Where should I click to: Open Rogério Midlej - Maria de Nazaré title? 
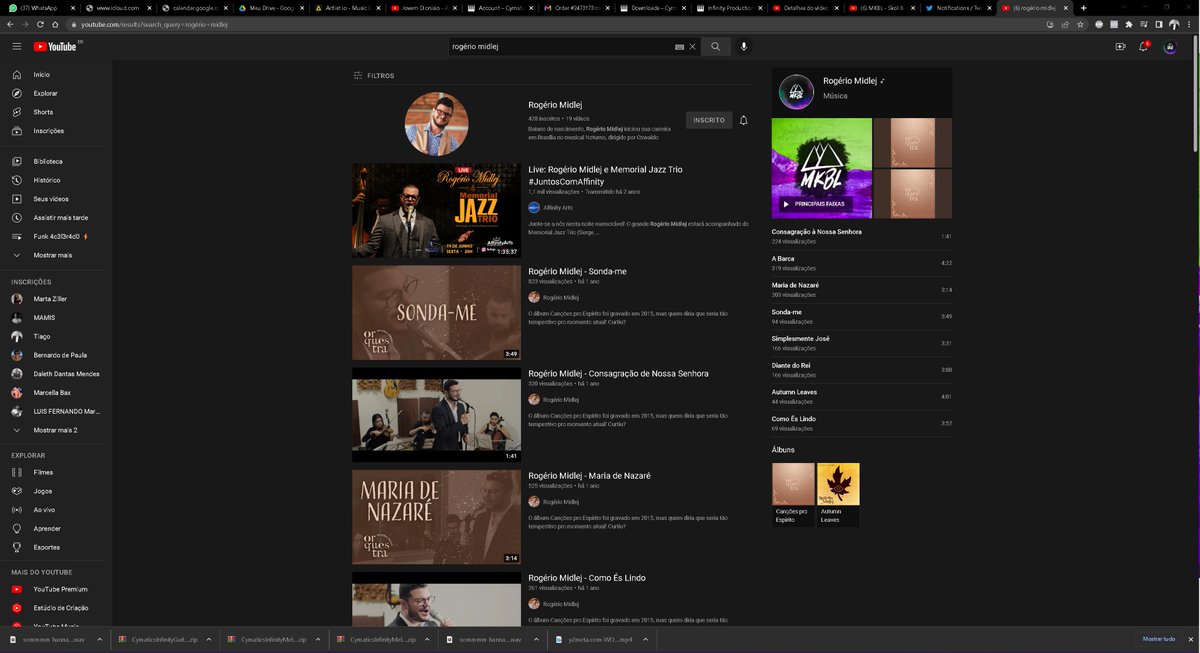589,476
